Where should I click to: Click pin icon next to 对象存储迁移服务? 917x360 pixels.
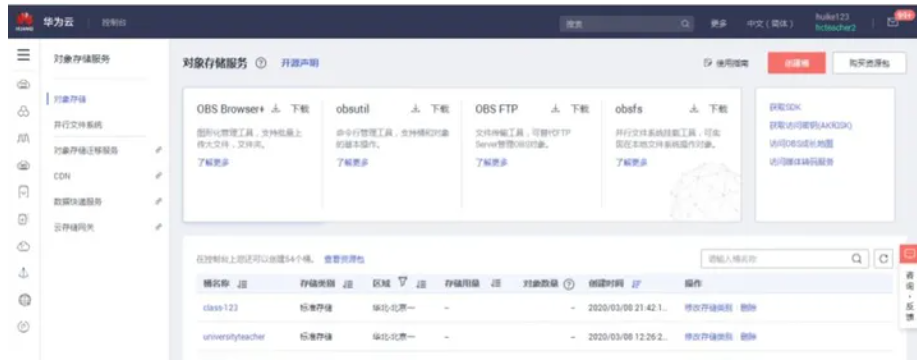[x=158, y=150]
